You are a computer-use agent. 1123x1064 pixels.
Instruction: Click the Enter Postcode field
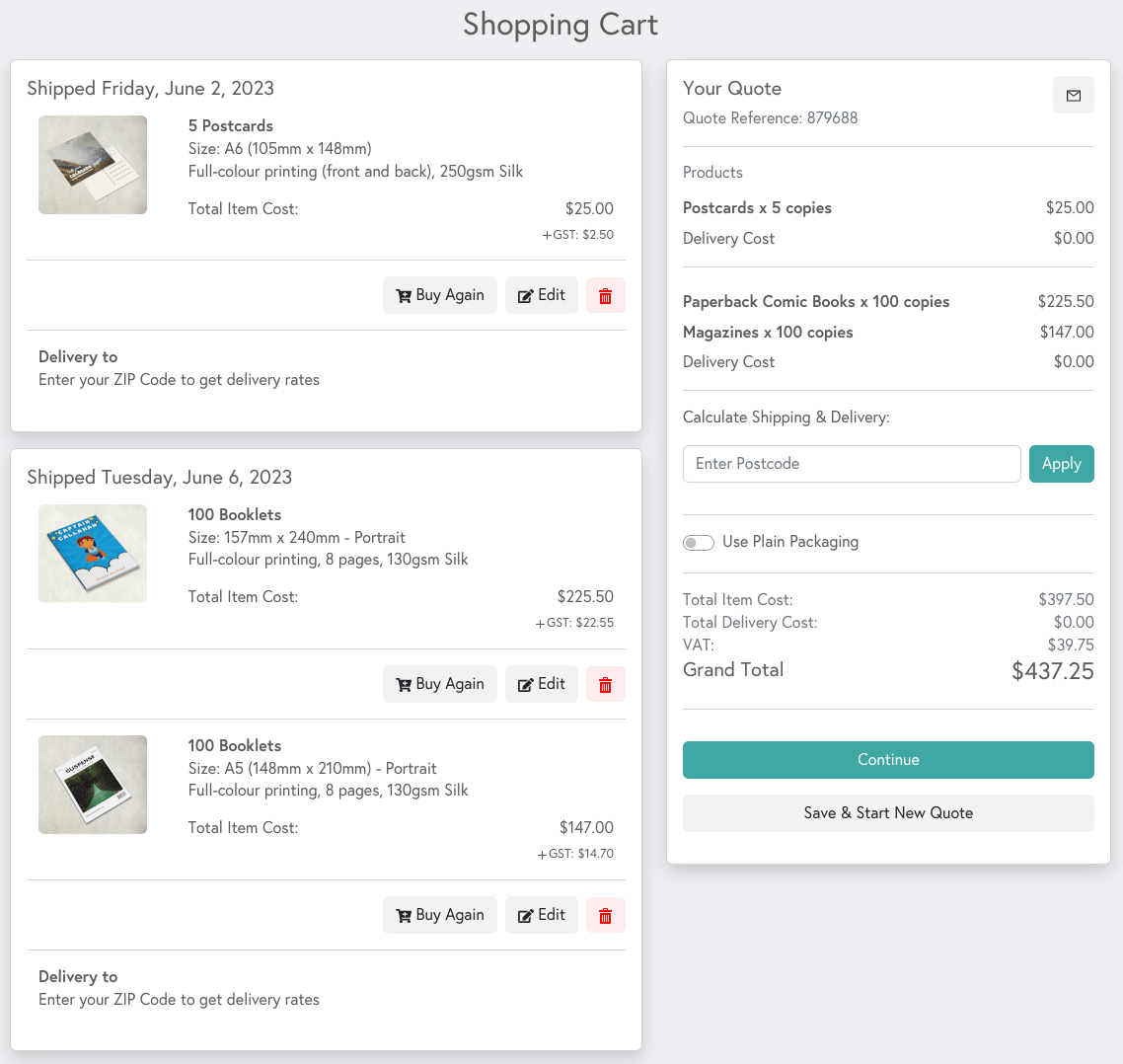click(852, 464)
